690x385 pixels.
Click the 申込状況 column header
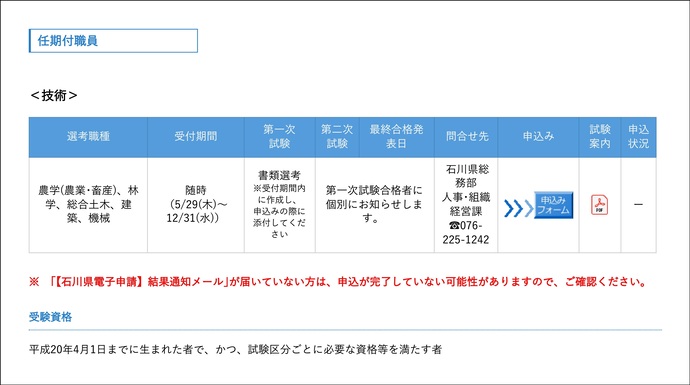pos(639,137)
